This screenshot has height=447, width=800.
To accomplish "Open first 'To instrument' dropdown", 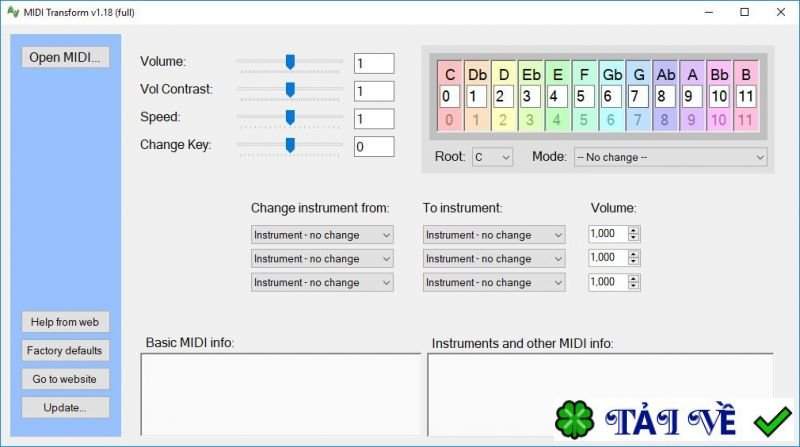I will pos(494,235).
